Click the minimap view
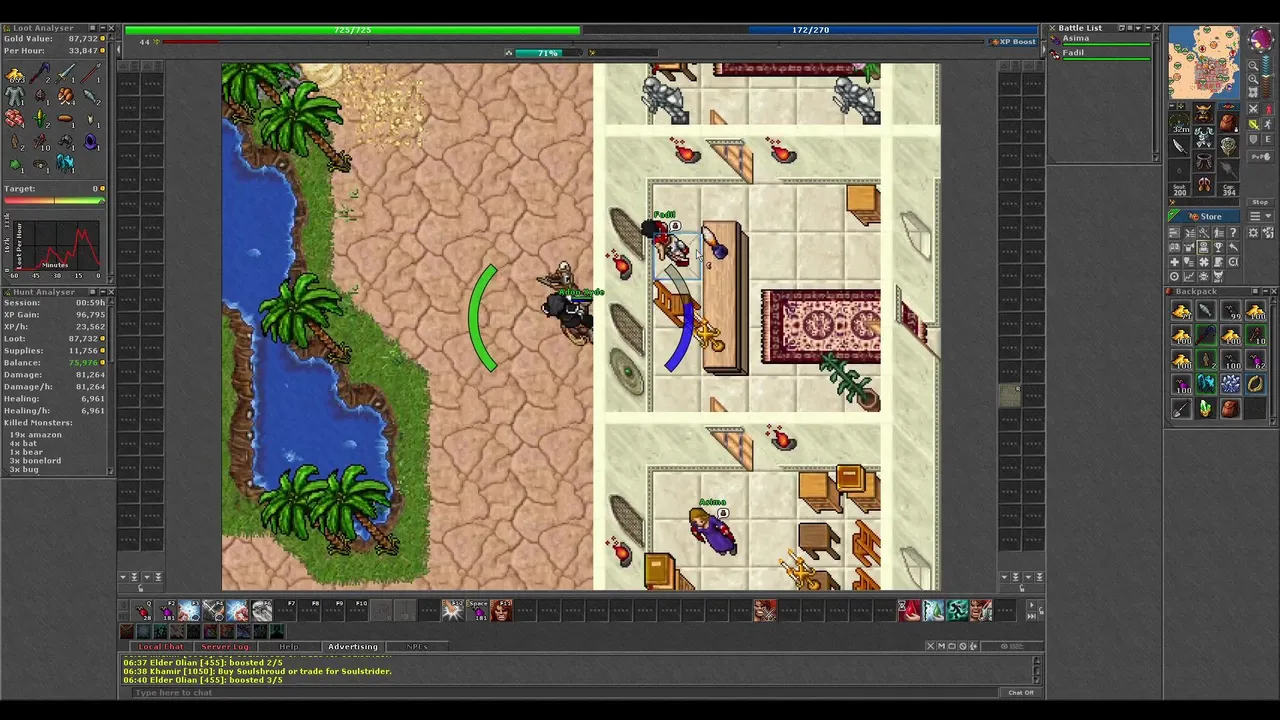 pos(1204,62)
